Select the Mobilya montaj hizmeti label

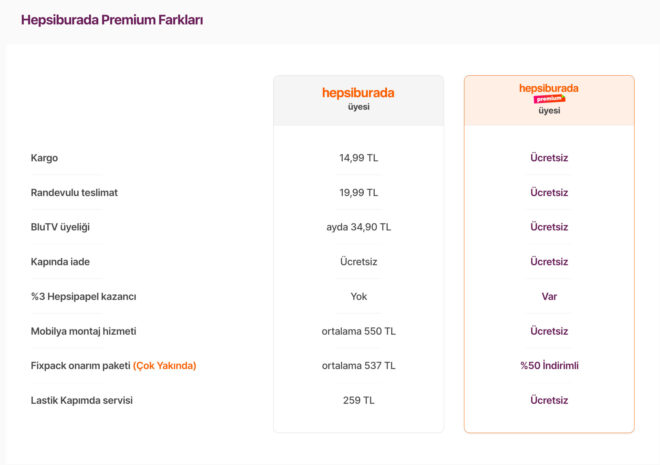[84, 331]
